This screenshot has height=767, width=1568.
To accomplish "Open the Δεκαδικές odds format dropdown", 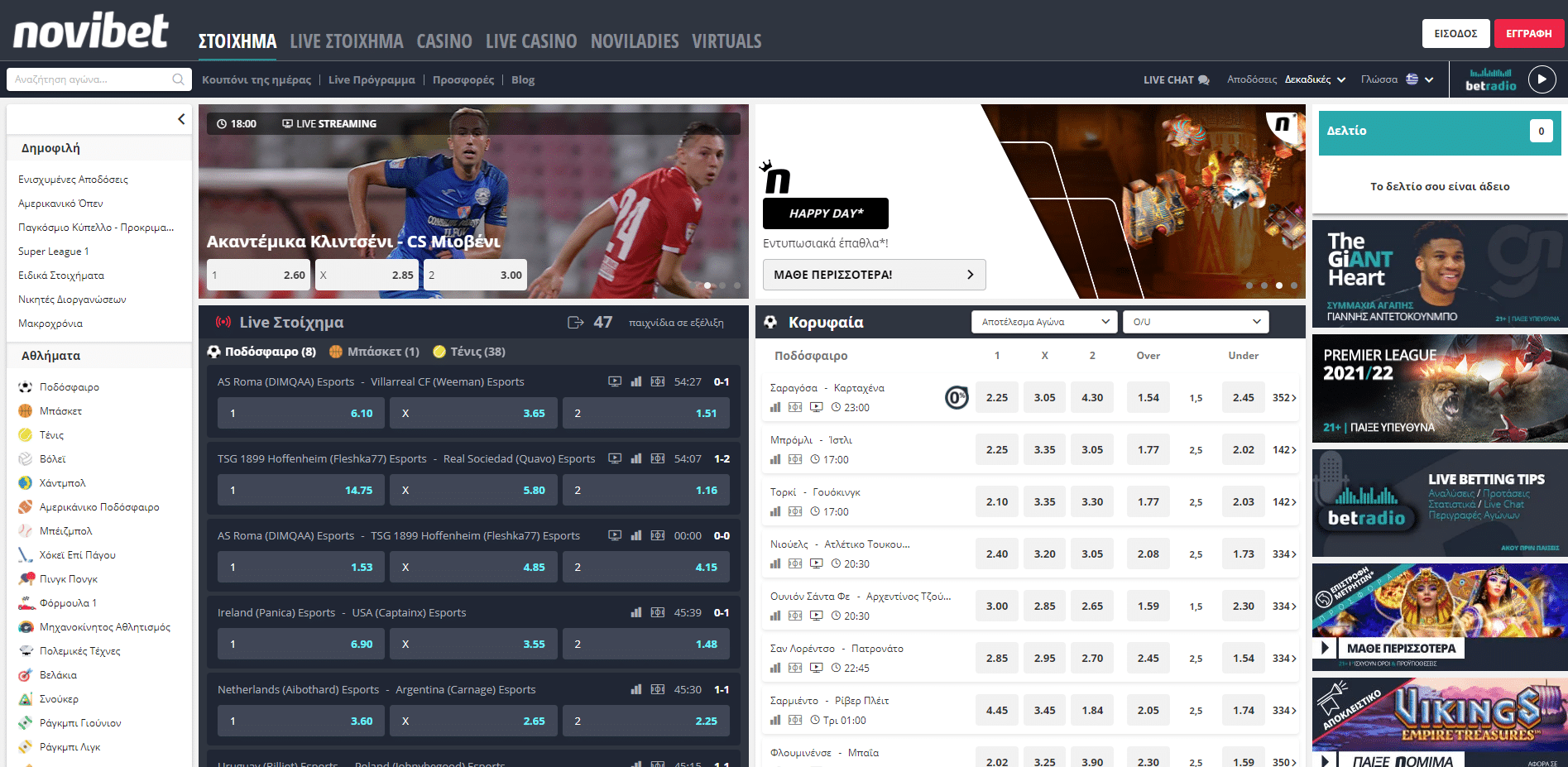I will 1315,80.
